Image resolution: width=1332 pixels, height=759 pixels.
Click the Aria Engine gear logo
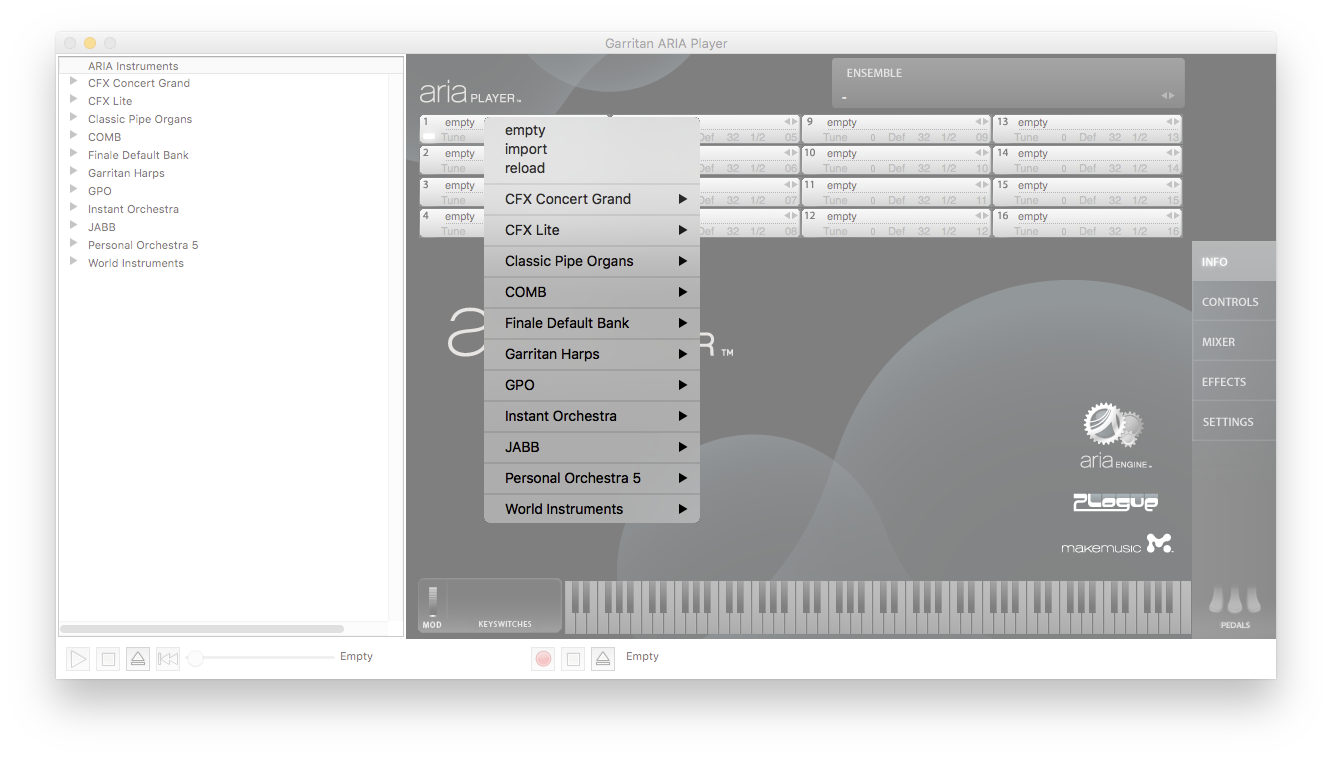point(1114,427)
